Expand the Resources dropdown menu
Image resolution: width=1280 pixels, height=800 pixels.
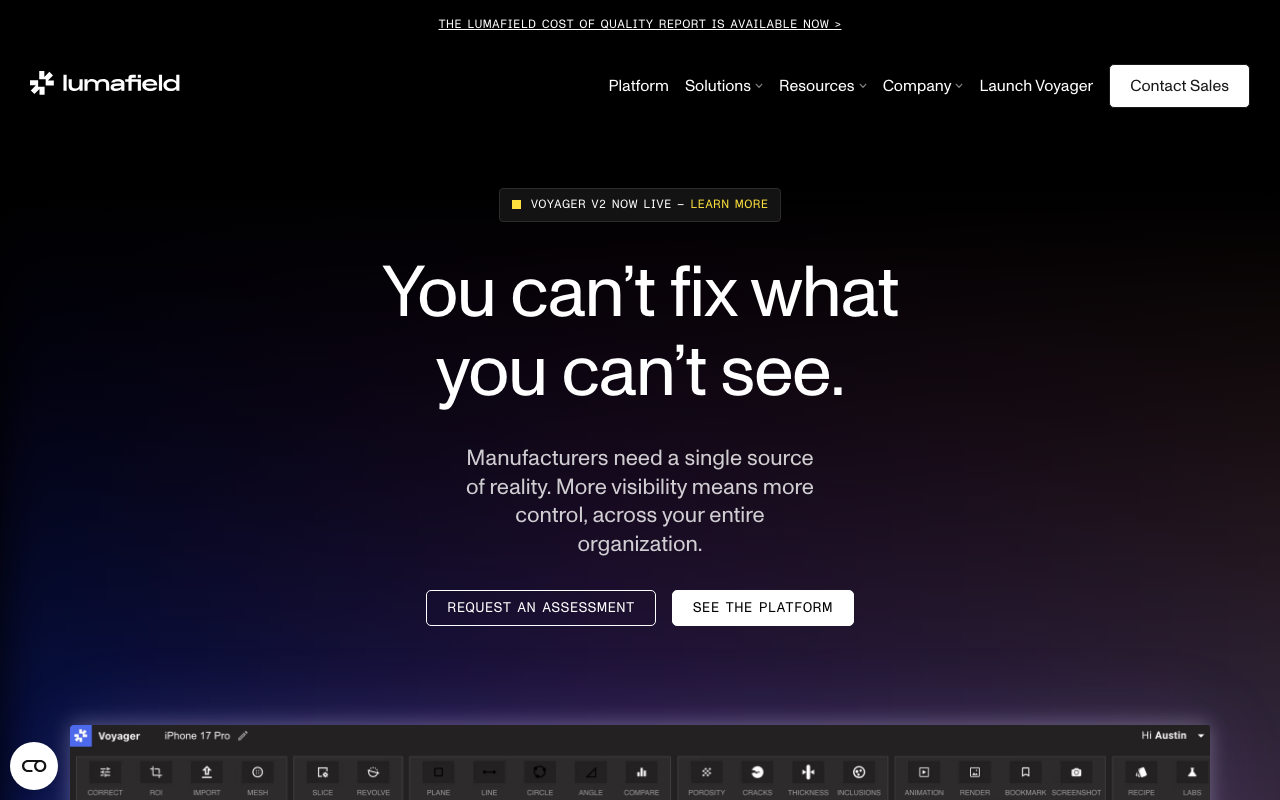823,86
